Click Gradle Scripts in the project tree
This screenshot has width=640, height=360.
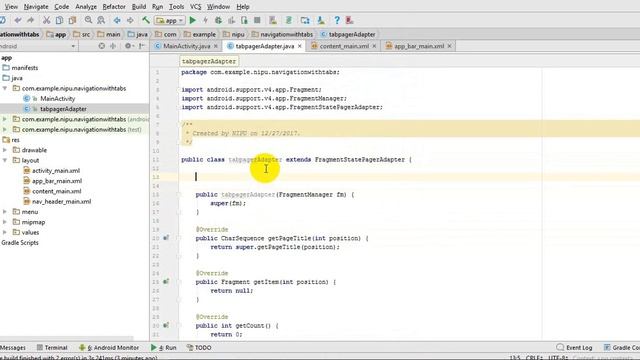point(20,242)
